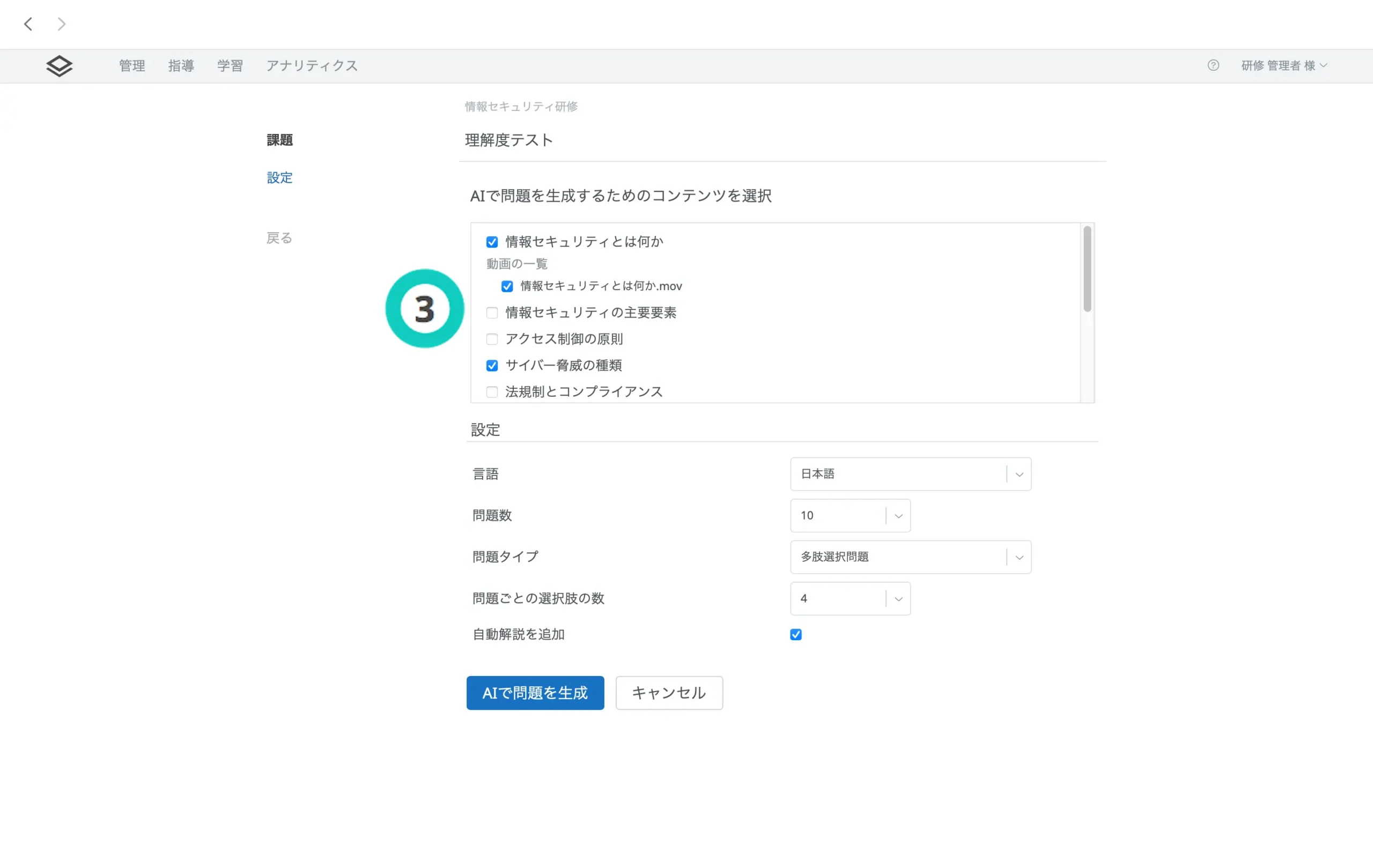The height and width of the screenshot is (868, 1373).
Task: Open the help question mark icon
Action: tap(1213, 65)
